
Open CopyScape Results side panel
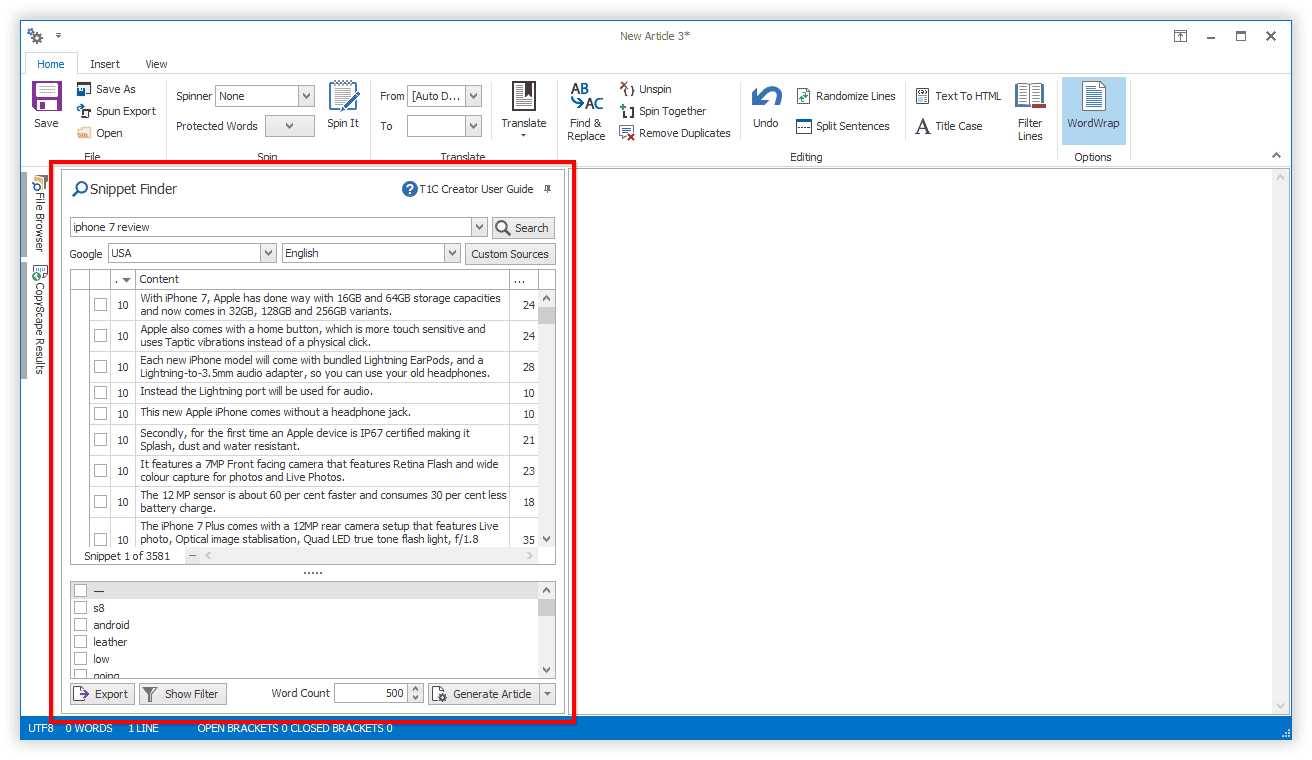[40, 319]
